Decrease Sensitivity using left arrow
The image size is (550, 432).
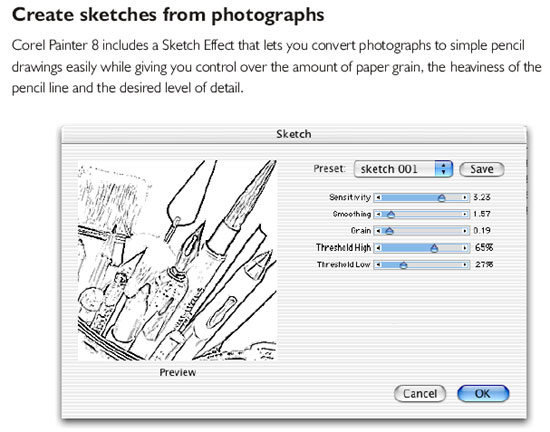coord(378,197)
